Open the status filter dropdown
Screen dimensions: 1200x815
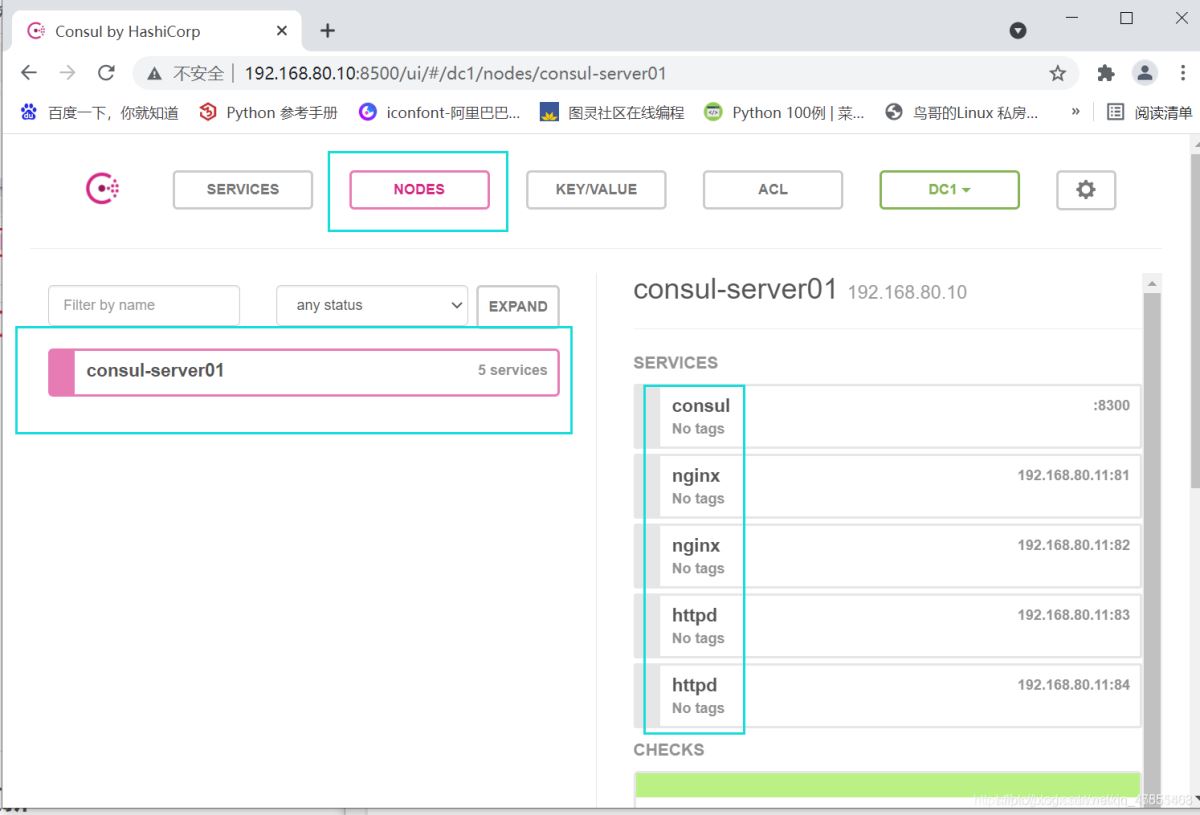pos(372,305)
